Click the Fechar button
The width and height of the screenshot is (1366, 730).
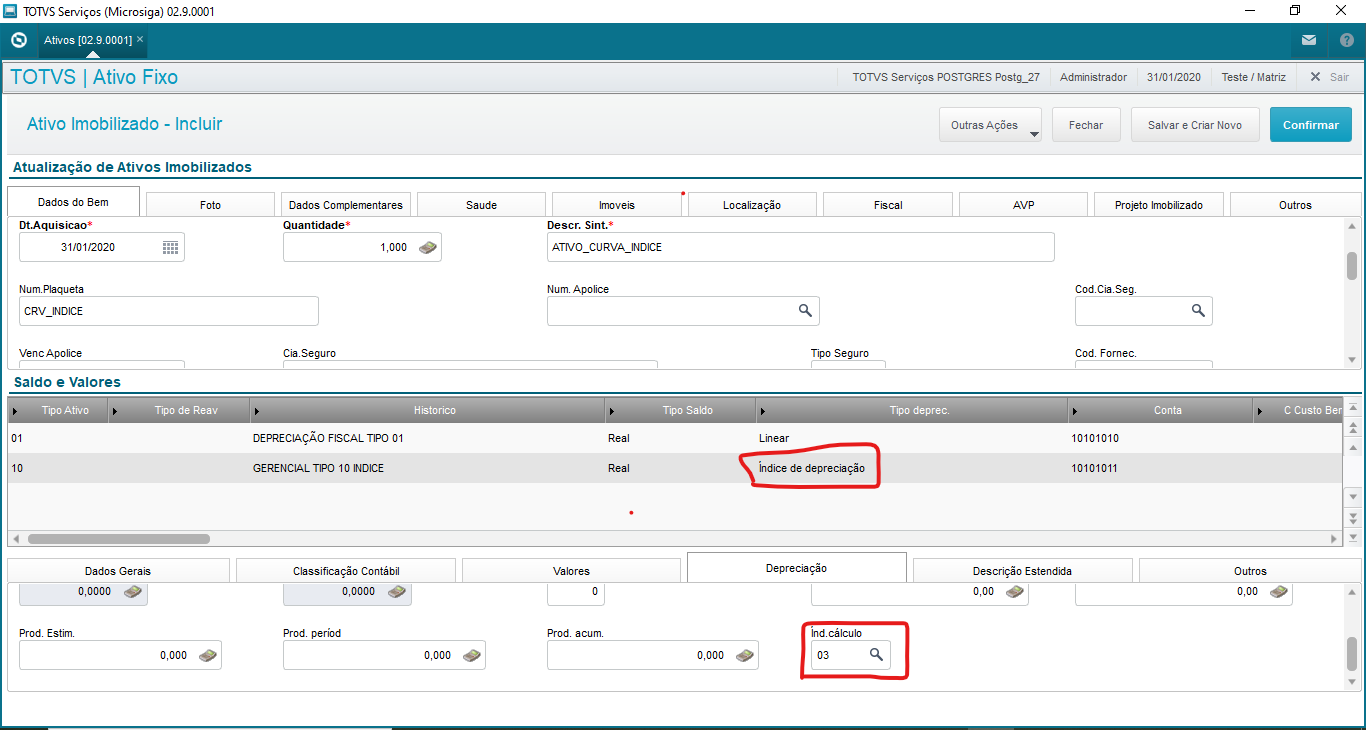pos(1086,125)
